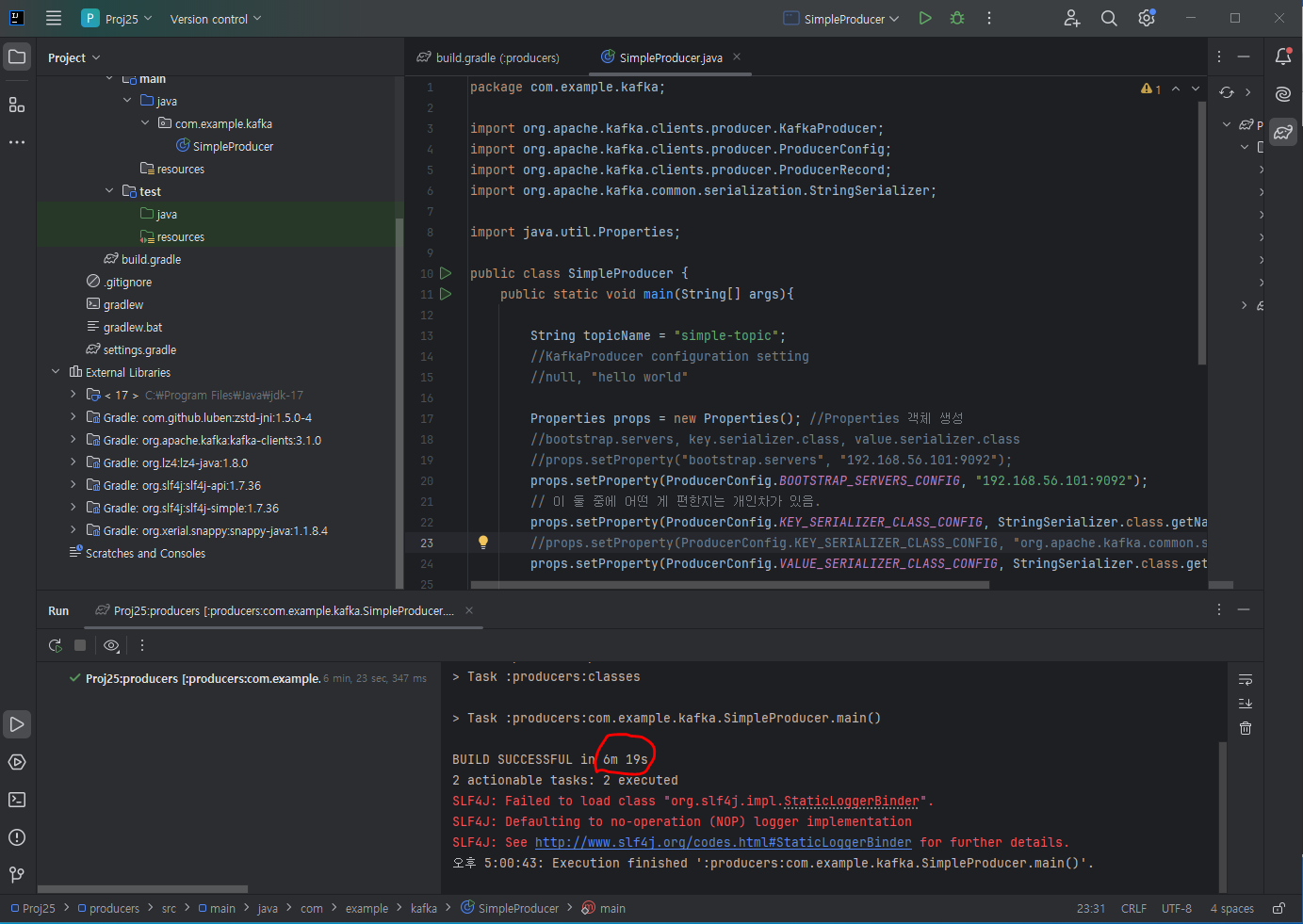Open the main hamburger menu
This screenshot has height=924, width=1303.
point(54,18)
